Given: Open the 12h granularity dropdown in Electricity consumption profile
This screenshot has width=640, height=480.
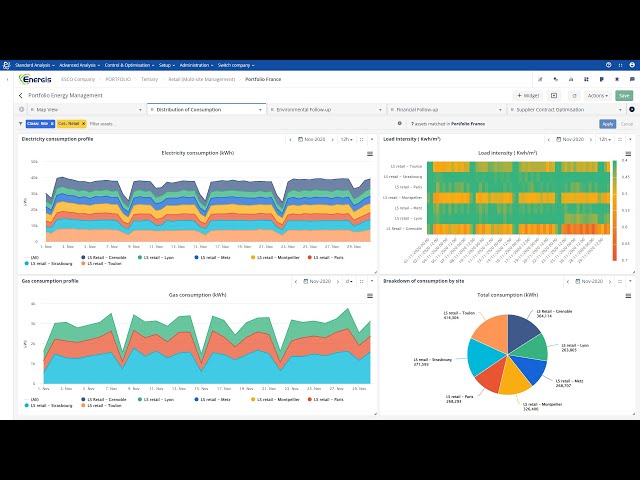Looking at the screenshot, I should click(x=347, y=140).
